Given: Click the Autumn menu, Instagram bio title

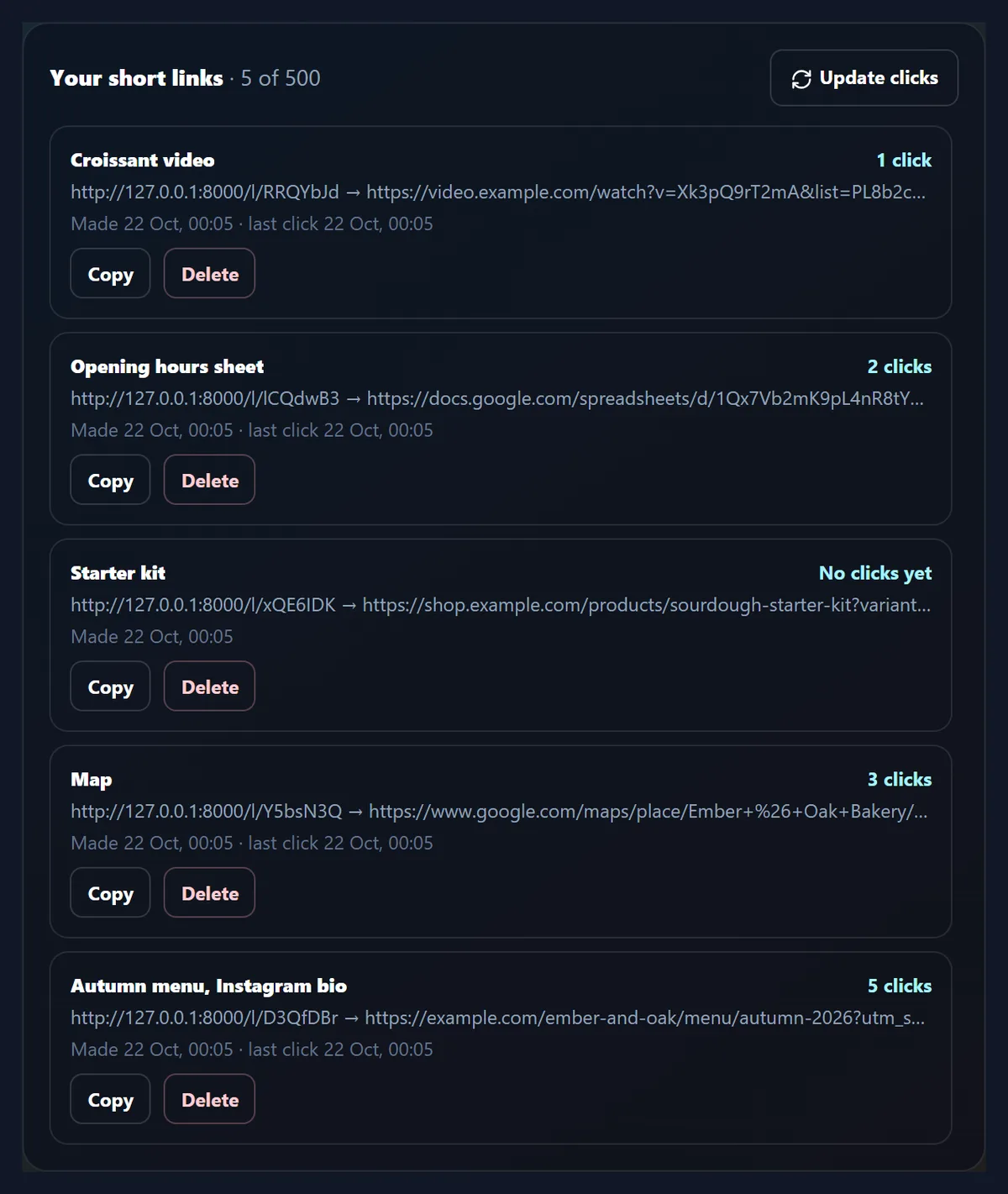Looking at the screenshot, I should click(x=208, y=986).
